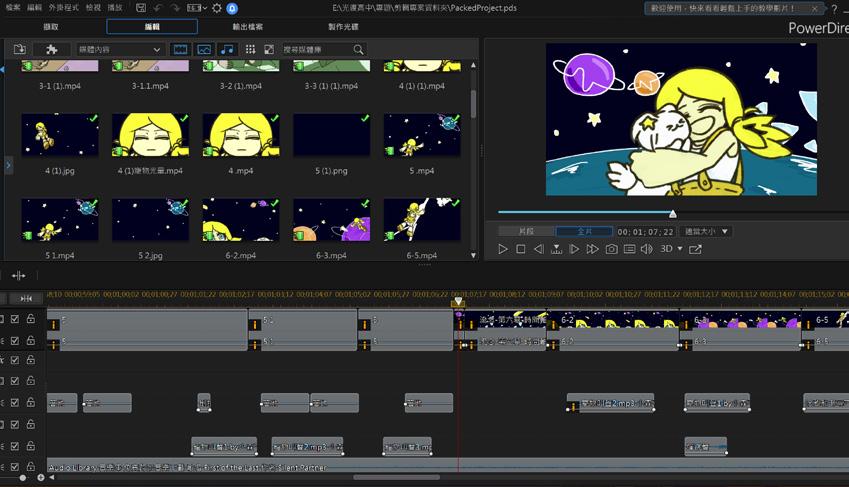The image size is (849, 487).
Task: Click the split-arrows tool above the timeline
Action: pyautogui.click(x=18, y=276)
